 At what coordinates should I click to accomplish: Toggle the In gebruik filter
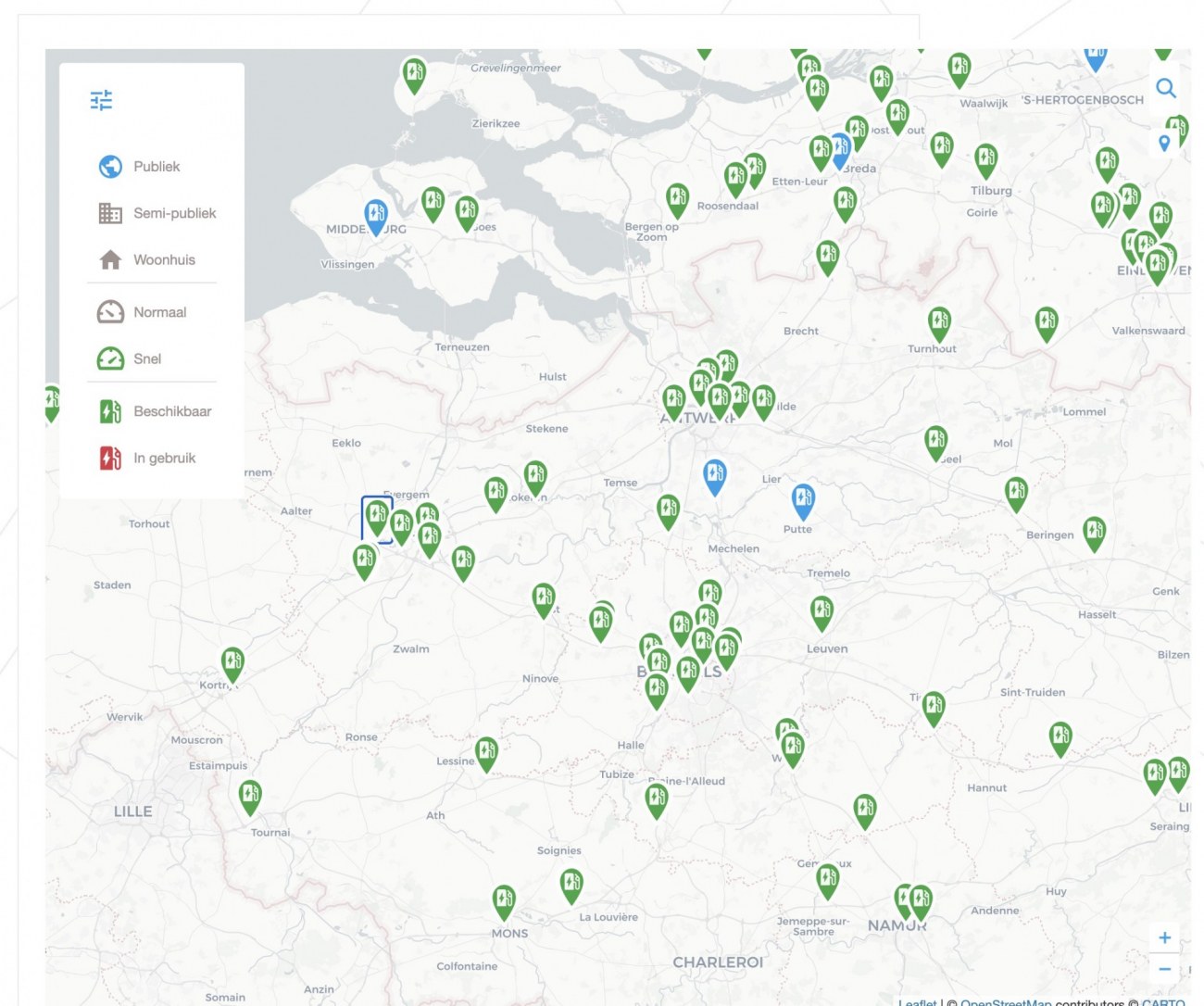[146, 458]
